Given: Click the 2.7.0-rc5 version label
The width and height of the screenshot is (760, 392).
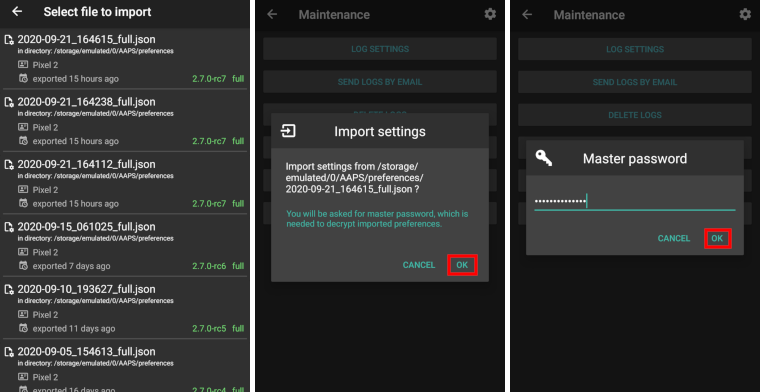Looking at the screenshot, I should coord(209,329).
